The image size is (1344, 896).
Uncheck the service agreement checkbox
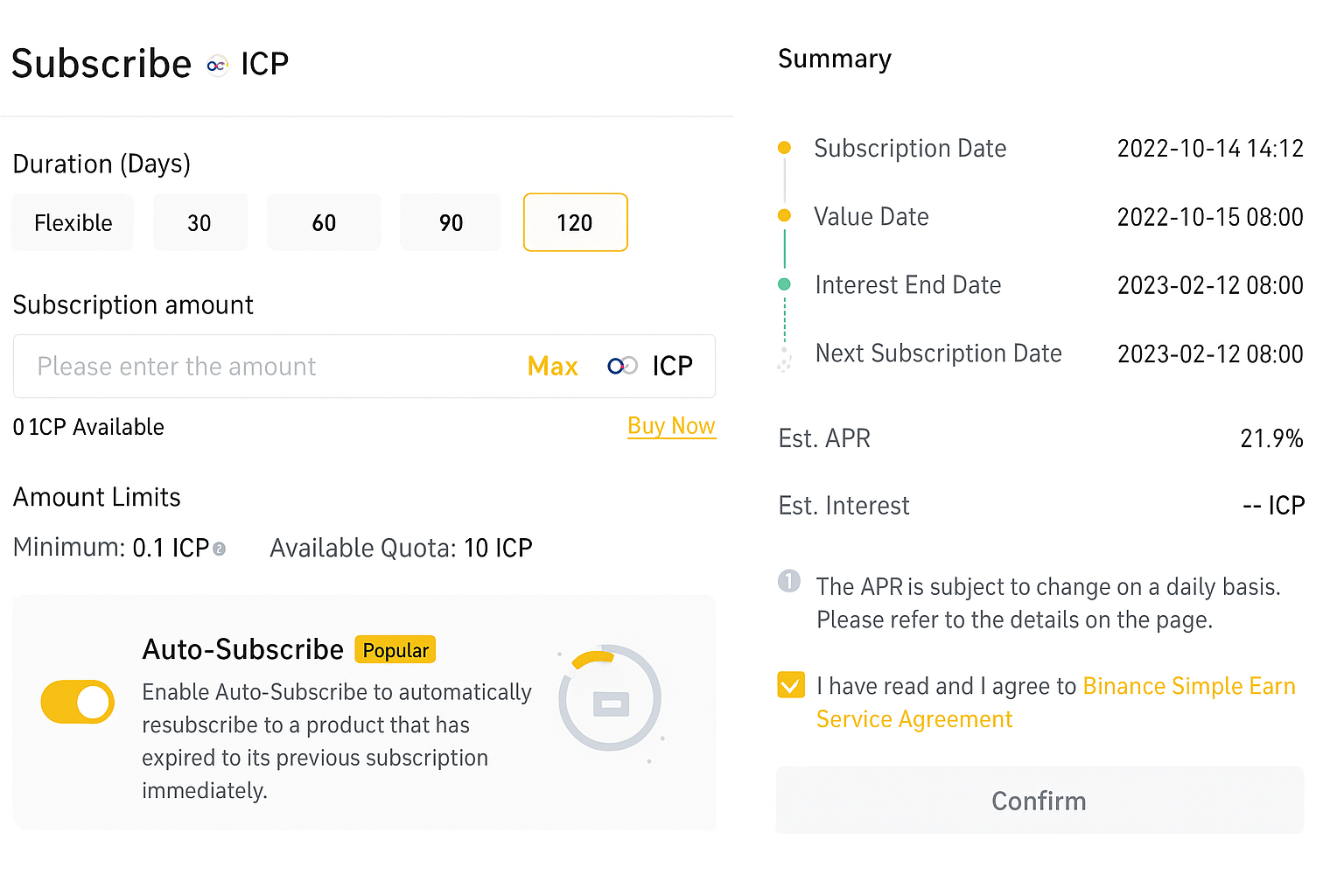click(x=791, y=685)
